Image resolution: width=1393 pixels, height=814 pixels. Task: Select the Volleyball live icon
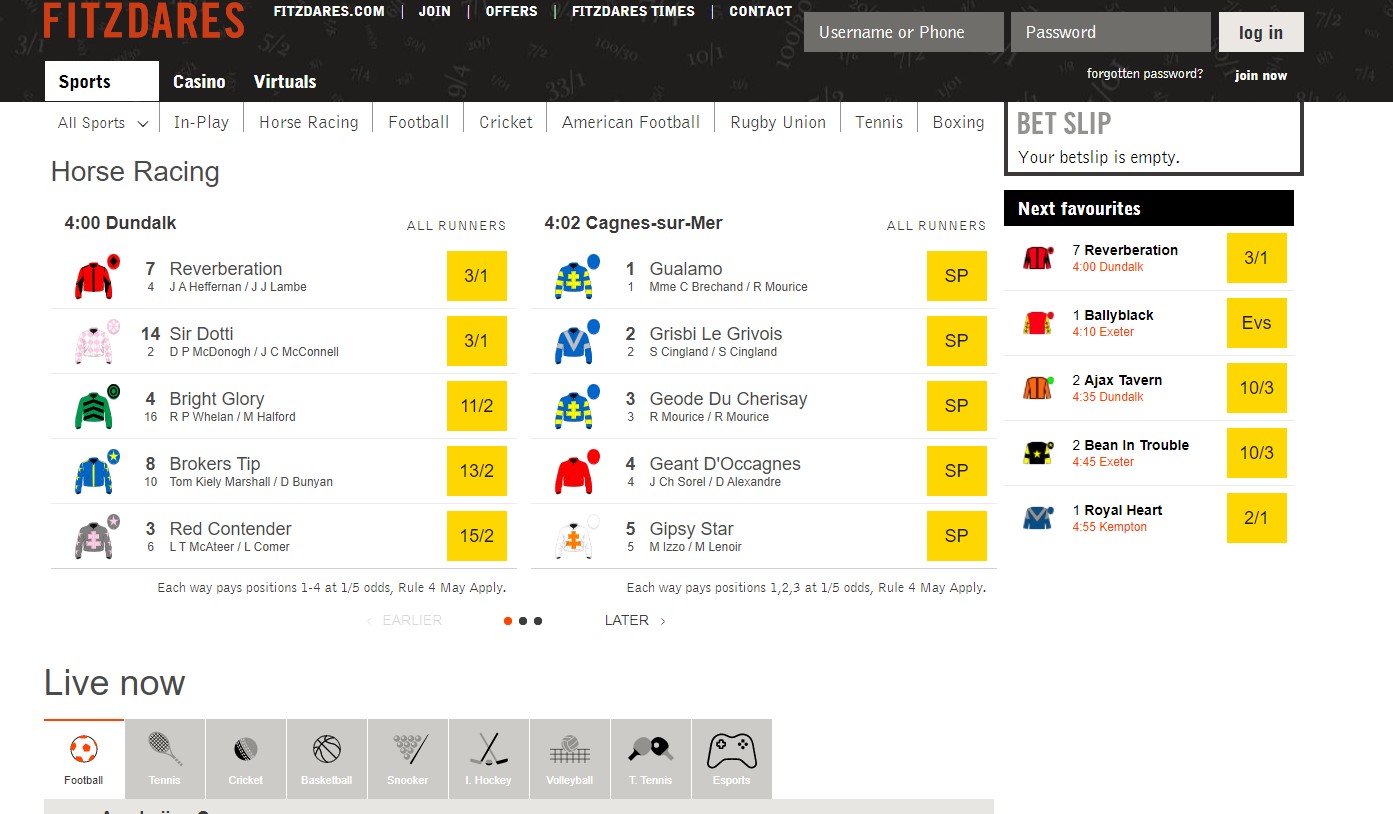(x=570, y=749)
